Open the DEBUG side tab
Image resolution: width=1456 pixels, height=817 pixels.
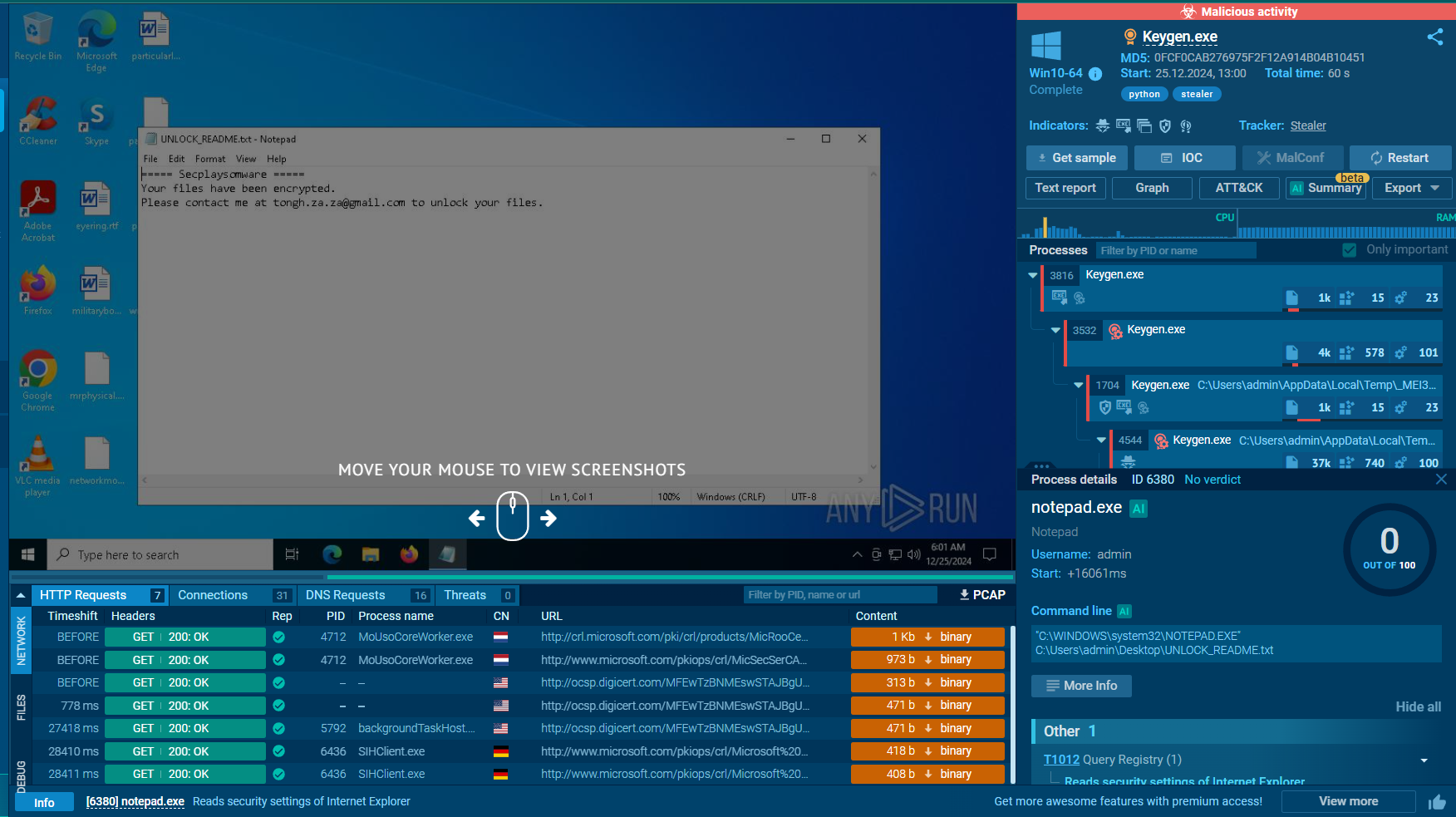tap(21, 776)
